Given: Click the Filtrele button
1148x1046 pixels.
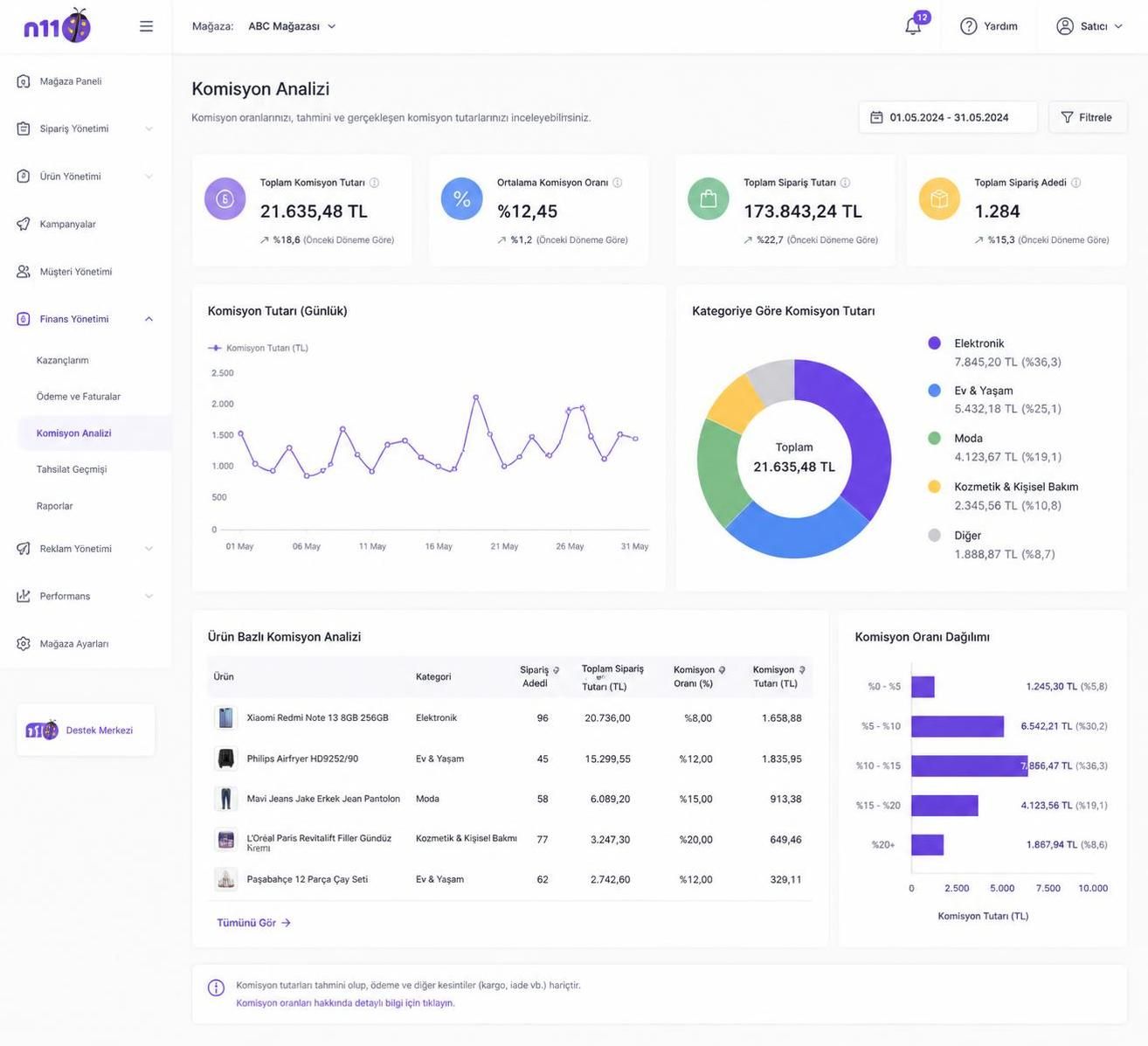Looking at the screenshot, I should [1088, 117].
